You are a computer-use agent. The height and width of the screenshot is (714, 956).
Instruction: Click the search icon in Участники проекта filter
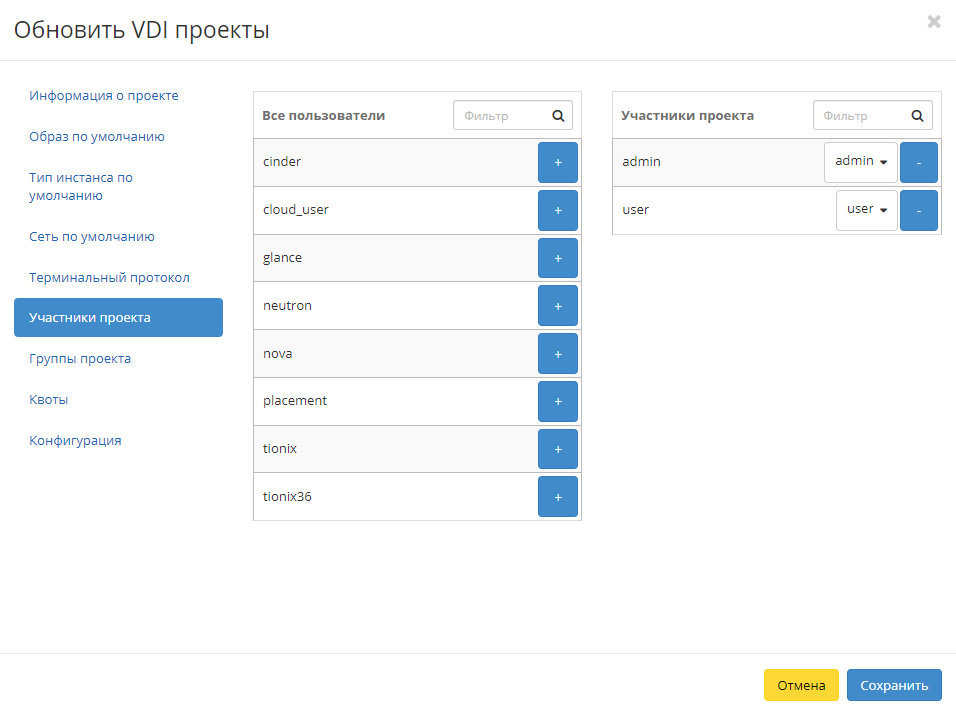(917, 115)
